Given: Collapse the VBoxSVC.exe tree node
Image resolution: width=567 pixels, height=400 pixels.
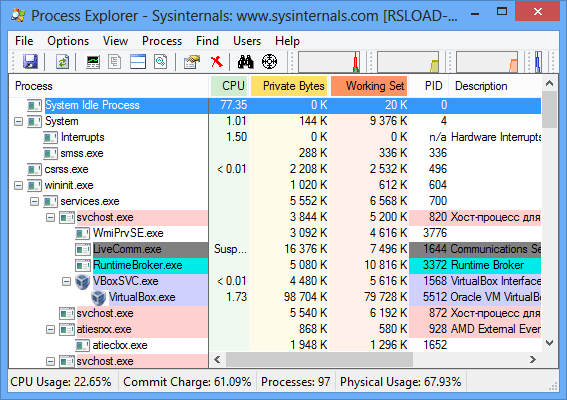Looking at the screenshot, I should [x=67, y=281].
